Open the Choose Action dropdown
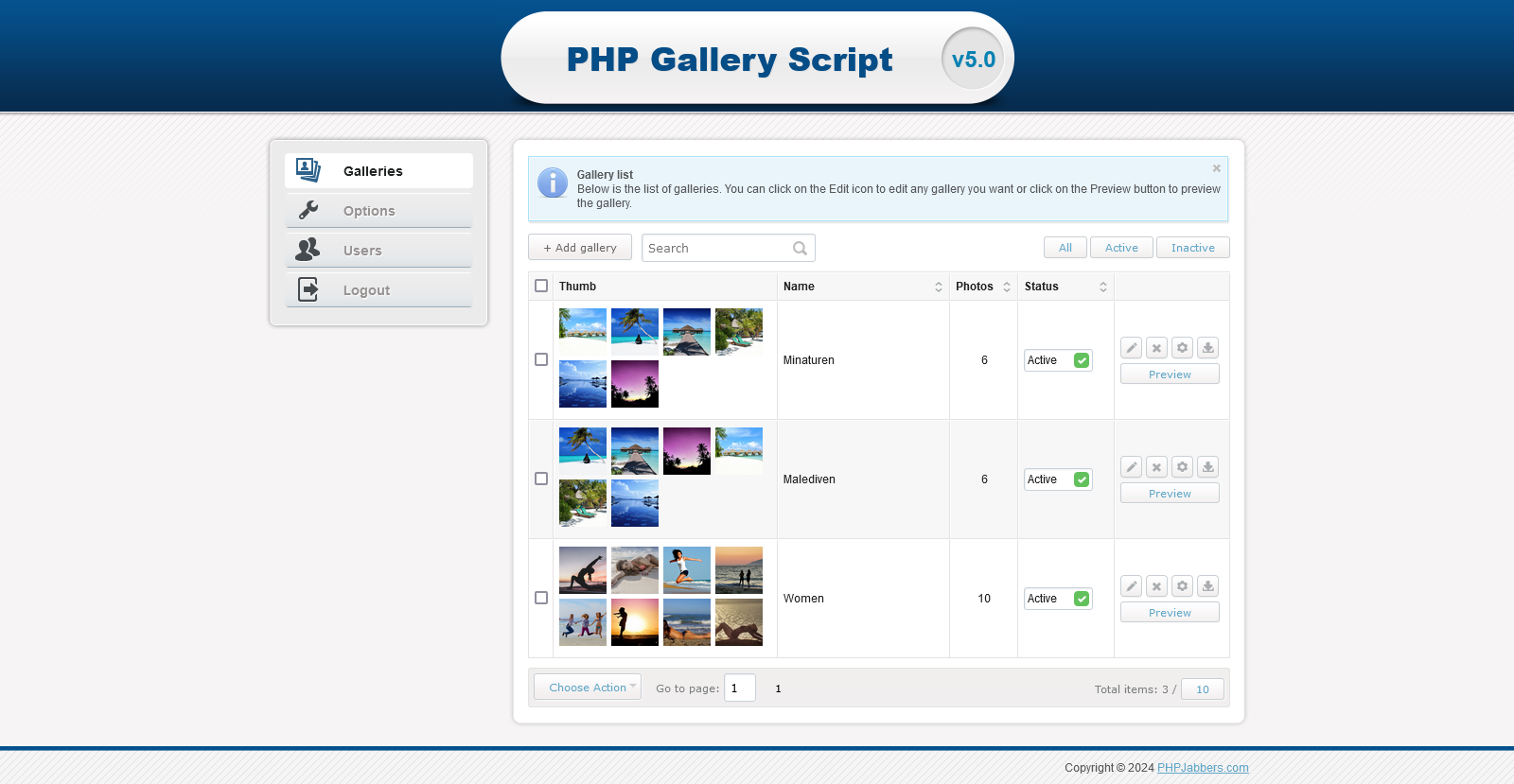 pos(588,688)
